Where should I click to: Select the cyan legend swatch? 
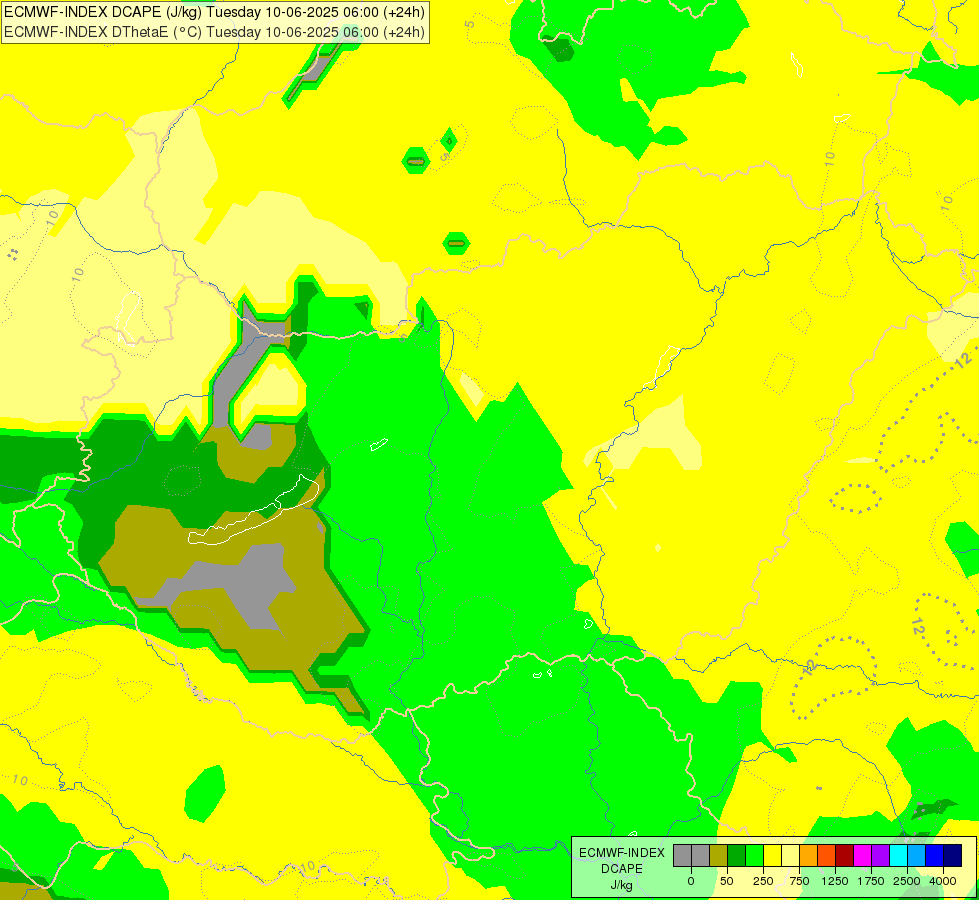tap(898, 855)
